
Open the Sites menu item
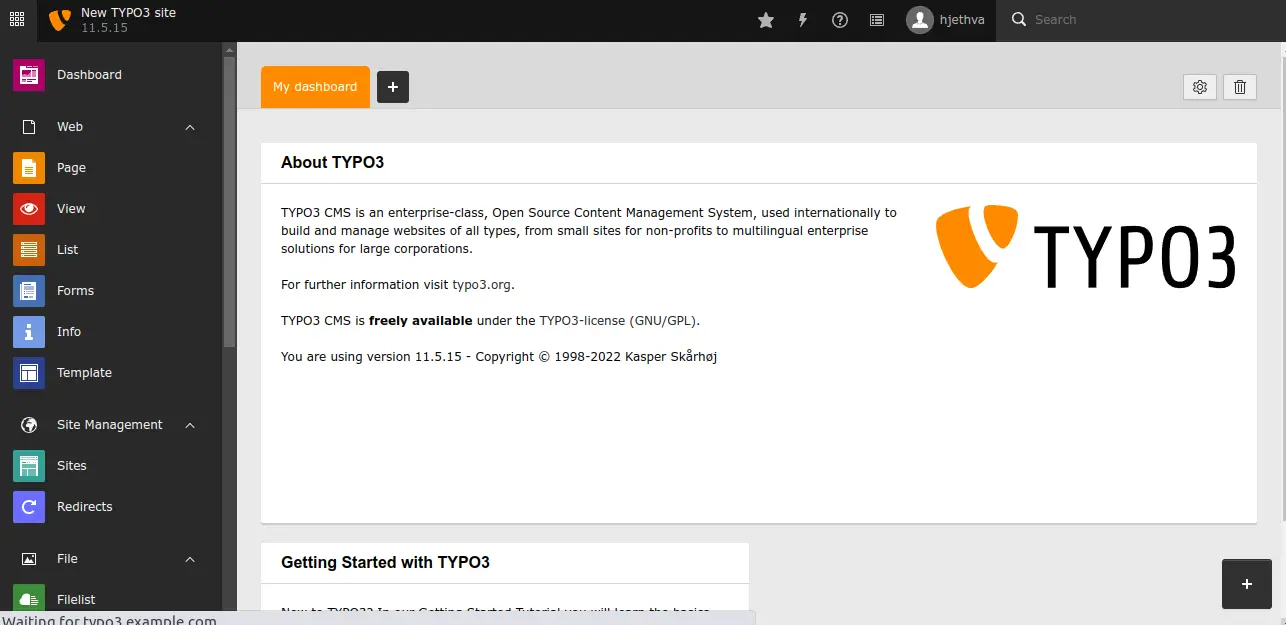tap(111, 466)
